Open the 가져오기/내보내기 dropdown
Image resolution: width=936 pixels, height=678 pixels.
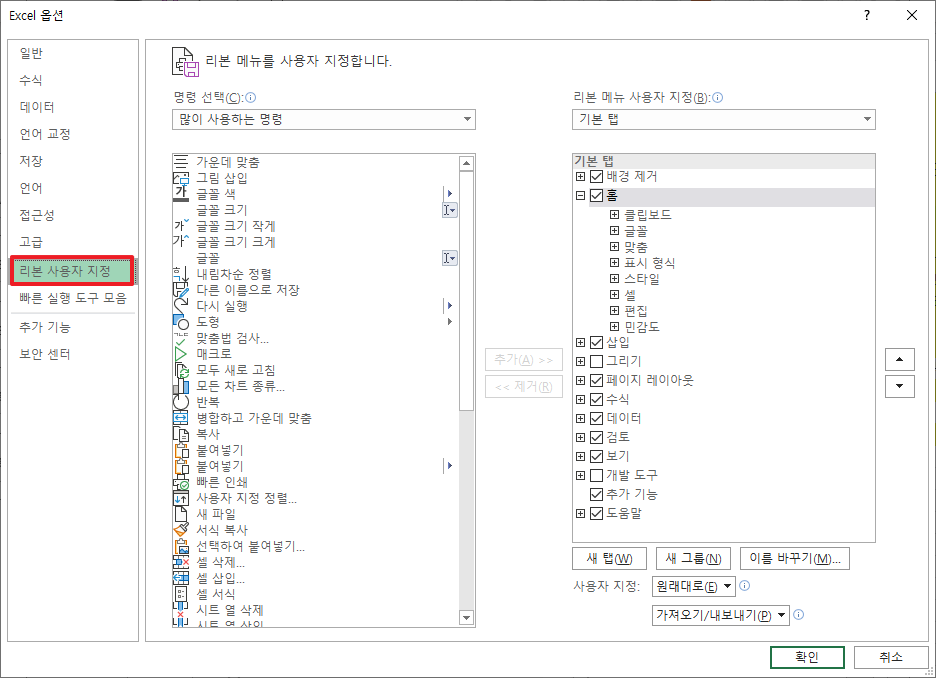(721, 615)
